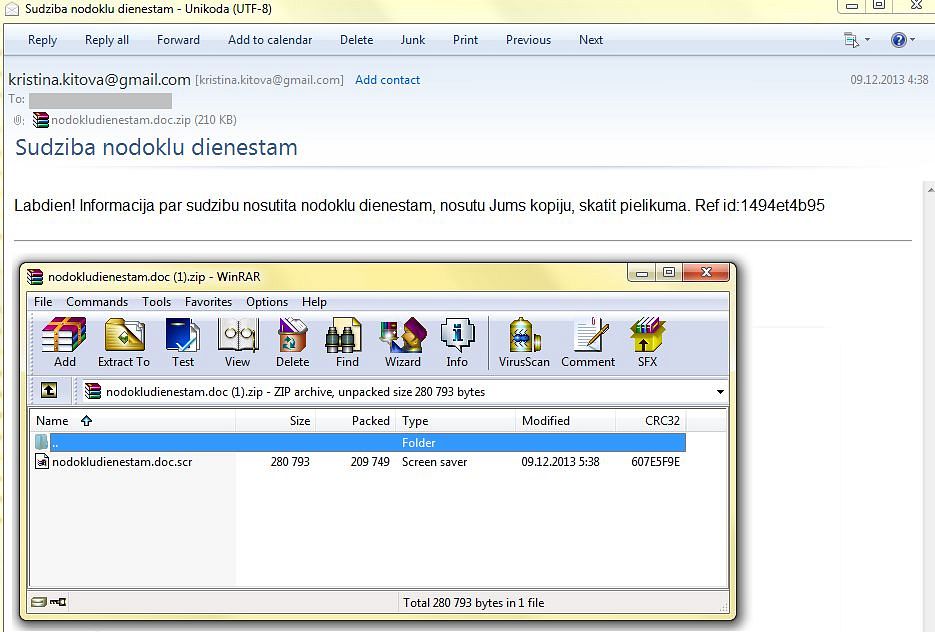This screenshot has width=935, height=632.
Task: Expand the WinRAR address bar dropdown
Action: pos(720,392)
